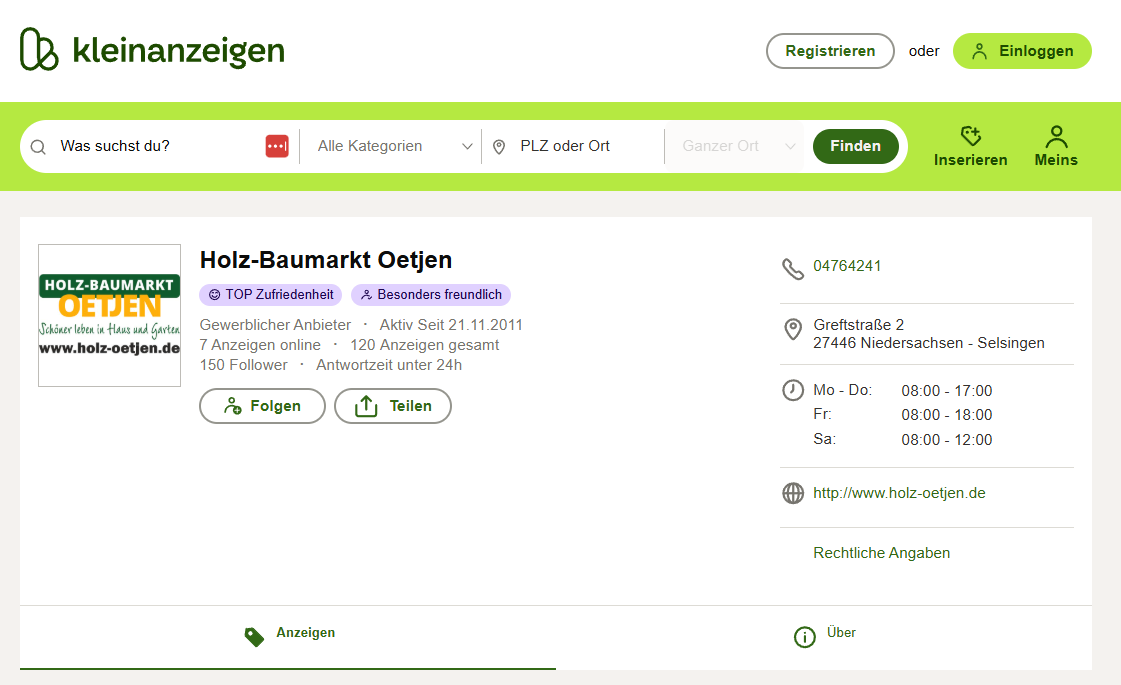Open the Alle Kategorien dropdown
Screen dimensions: 1121x685
pyautogui.click(x=390, y=146)
